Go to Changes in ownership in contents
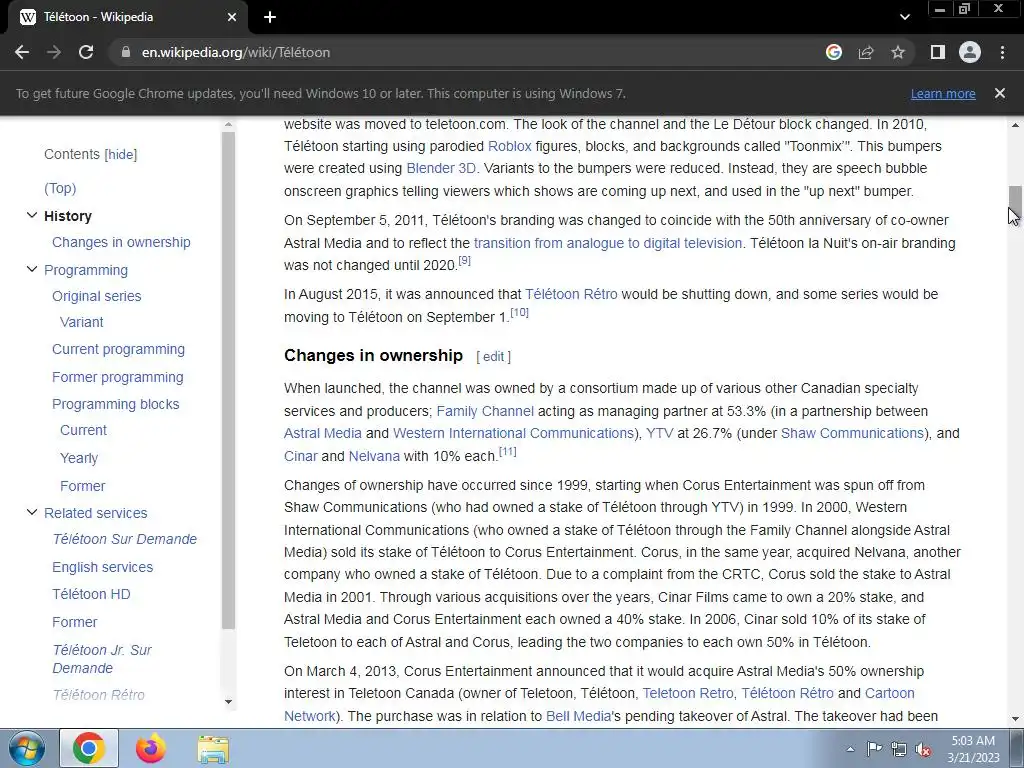 click(x=121, y=242)
